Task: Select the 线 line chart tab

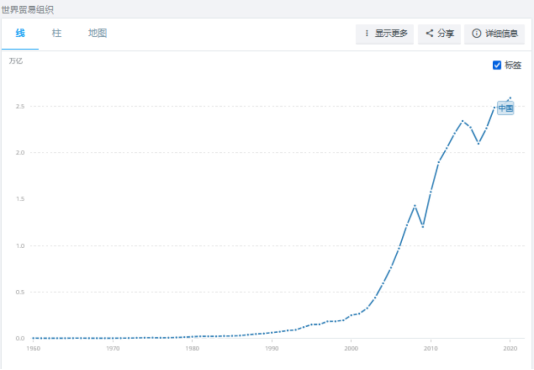Action: pos(20,33)
